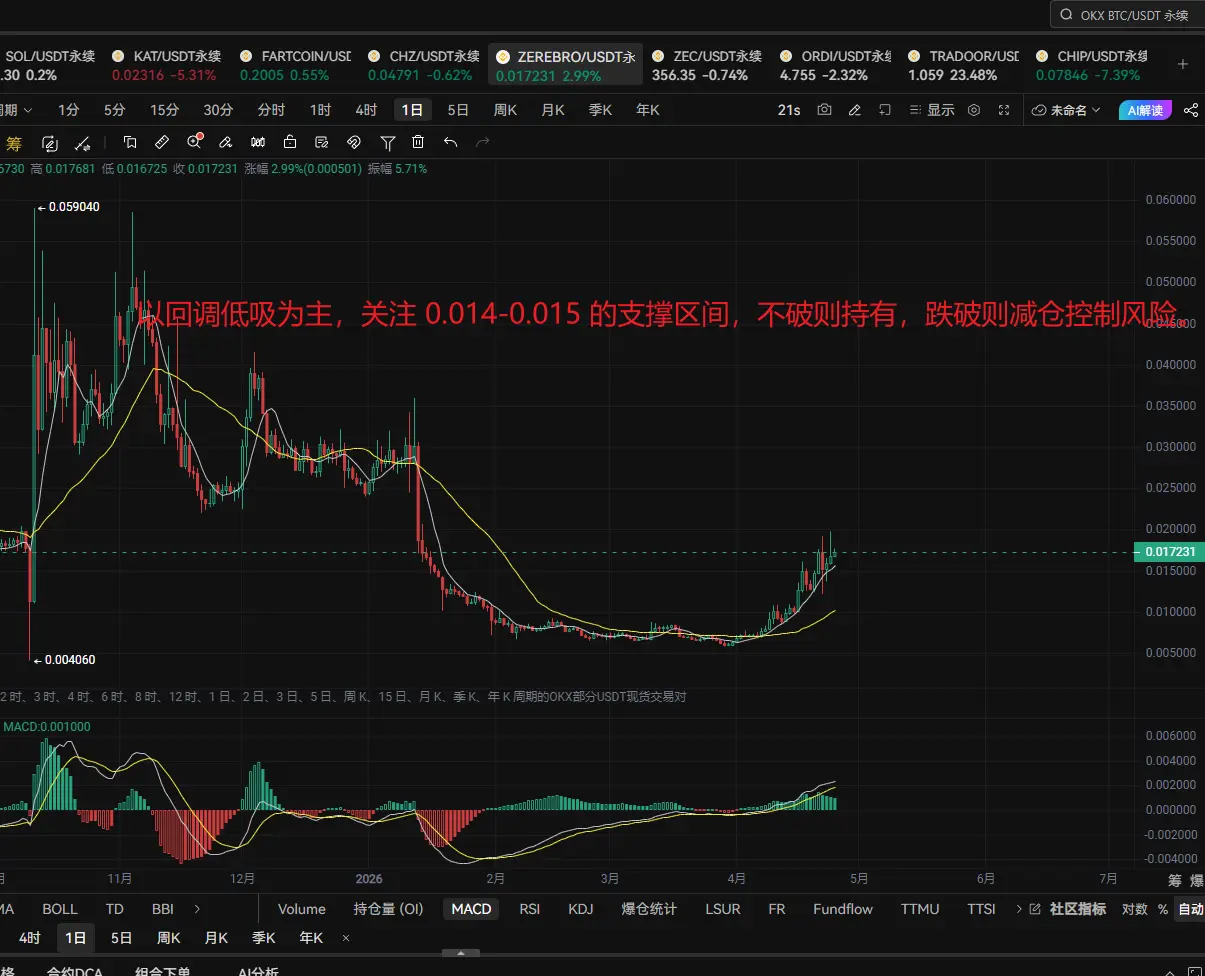Switch to FARTCOIN/USDT symbol tab

295,65
